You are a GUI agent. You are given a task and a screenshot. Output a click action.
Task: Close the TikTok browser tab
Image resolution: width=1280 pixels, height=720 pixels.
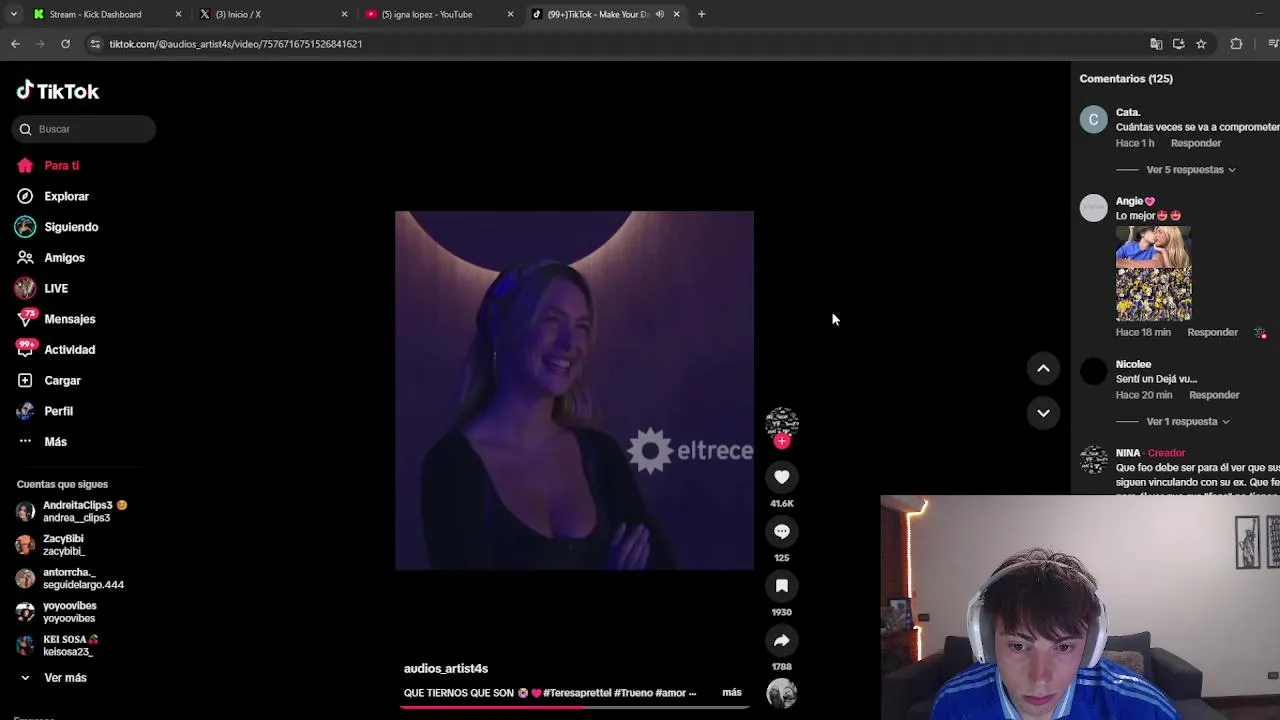pos(677,14)
